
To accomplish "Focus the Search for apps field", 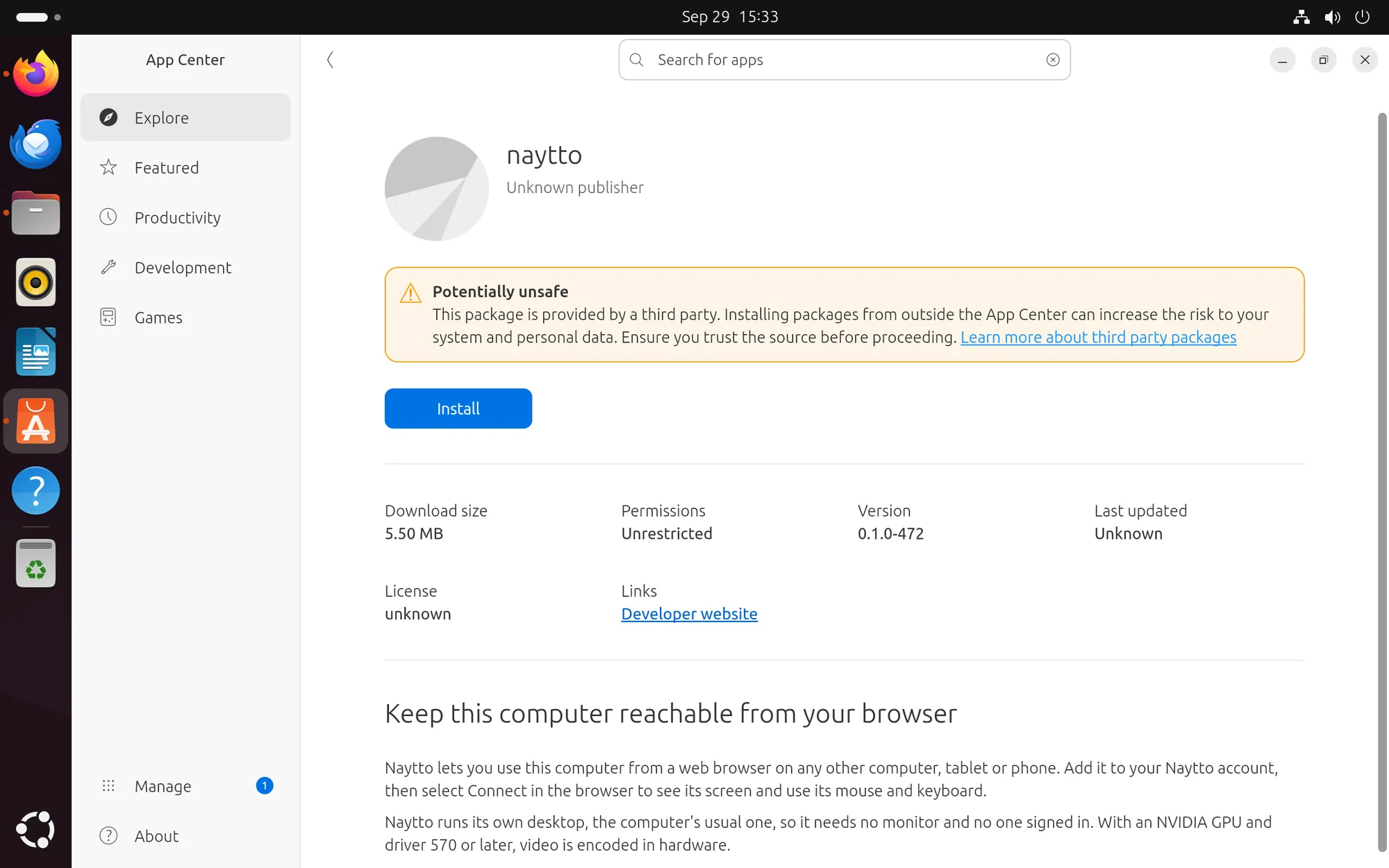I will [844, 60].
